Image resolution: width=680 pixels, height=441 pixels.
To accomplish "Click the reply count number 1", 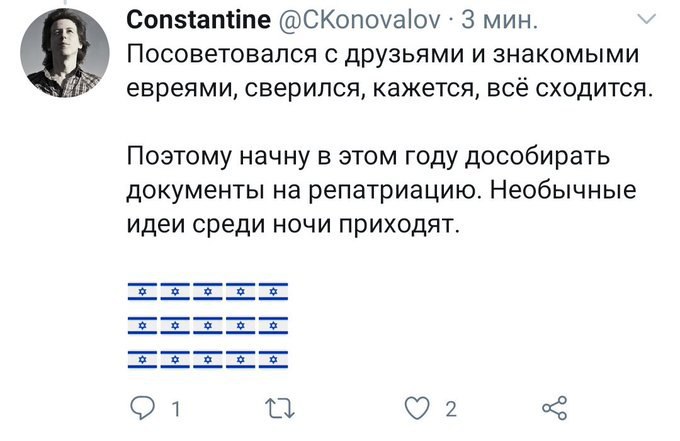I will (176, 409).
